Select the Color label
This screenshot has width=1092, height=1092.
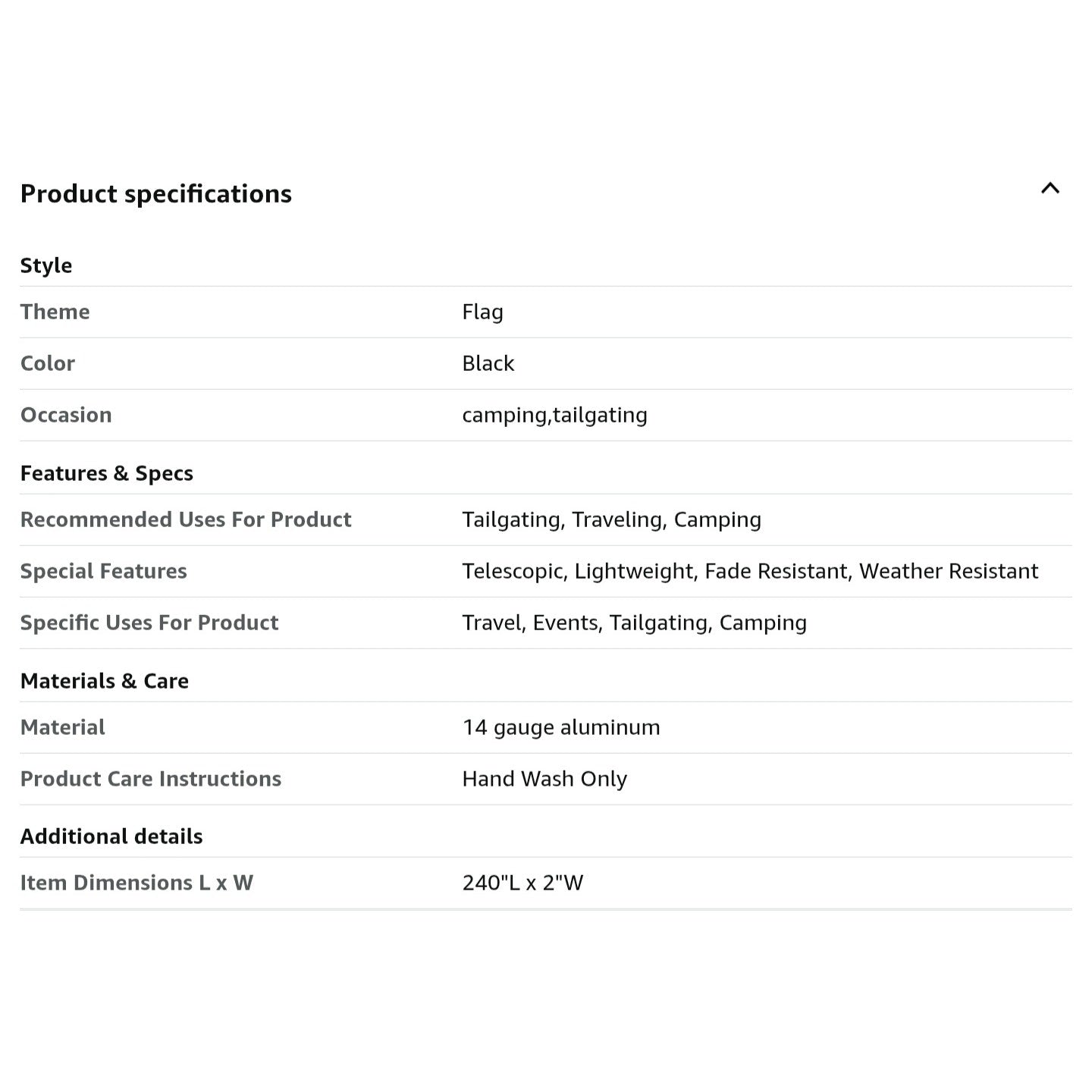coord(48,363)
